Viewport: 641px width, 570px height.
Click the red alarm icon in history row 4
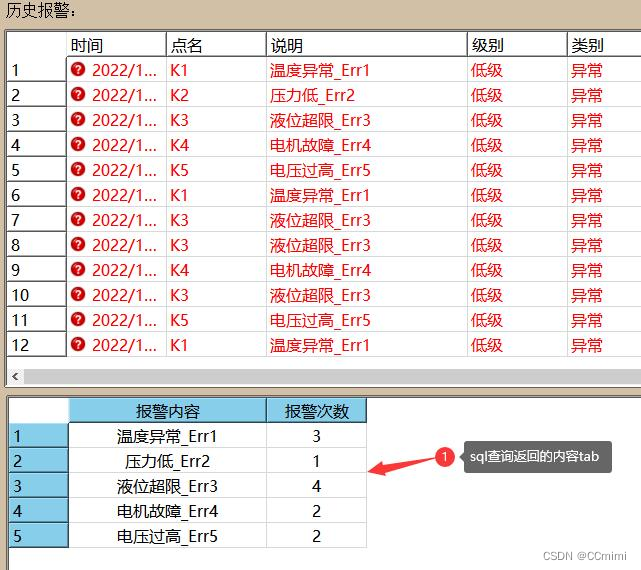(78, 144)
